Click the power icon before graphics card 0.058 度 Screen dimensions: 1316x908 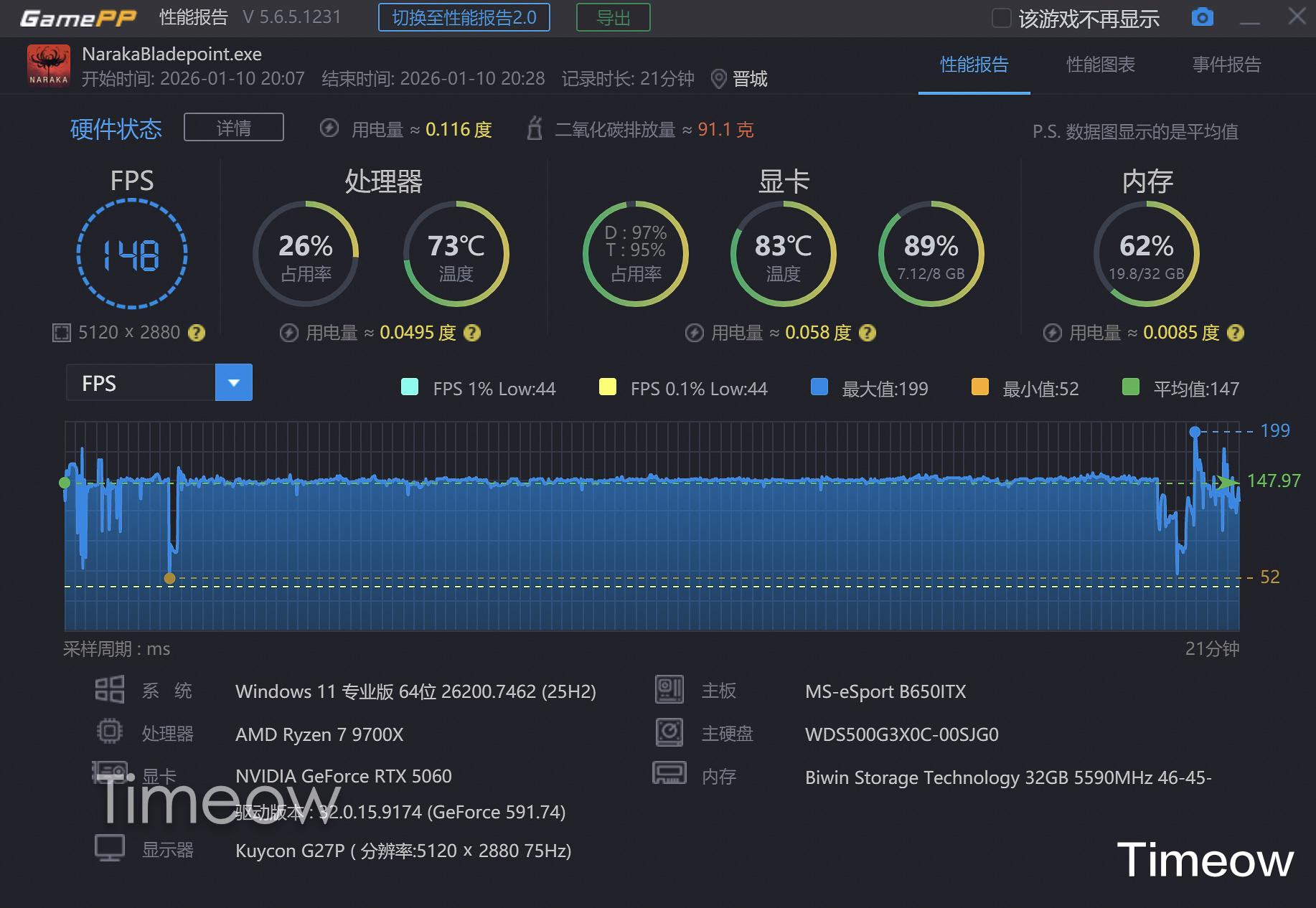pyautogui.click(x=695, y=333)
